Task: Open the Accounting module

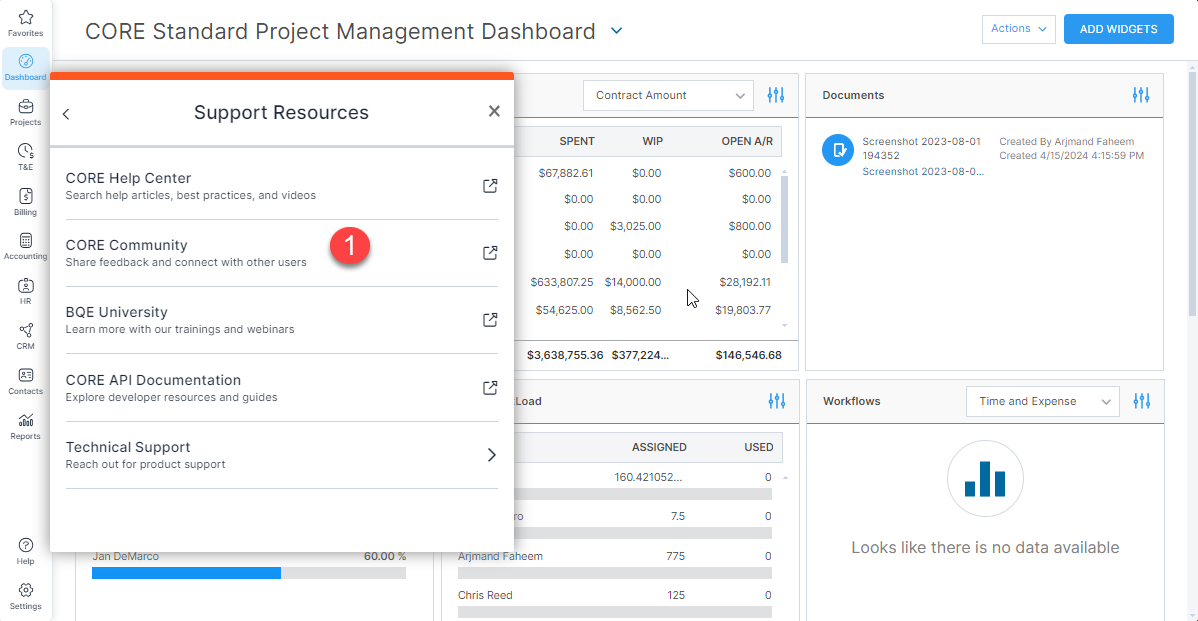Action: [25, 247]
